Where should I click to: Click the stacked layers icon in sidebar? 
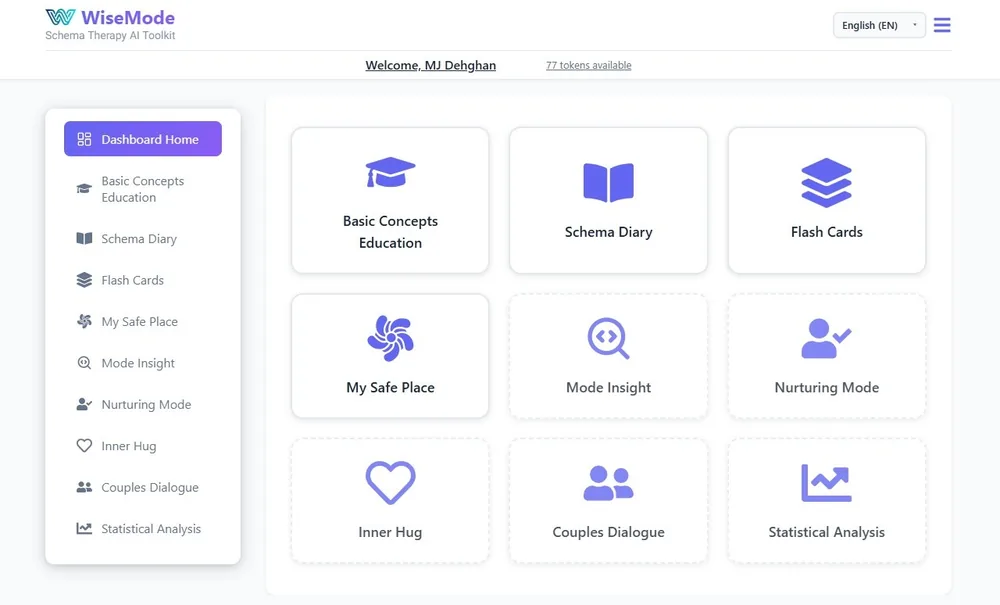pyautogui.click(x=84, y=280)
